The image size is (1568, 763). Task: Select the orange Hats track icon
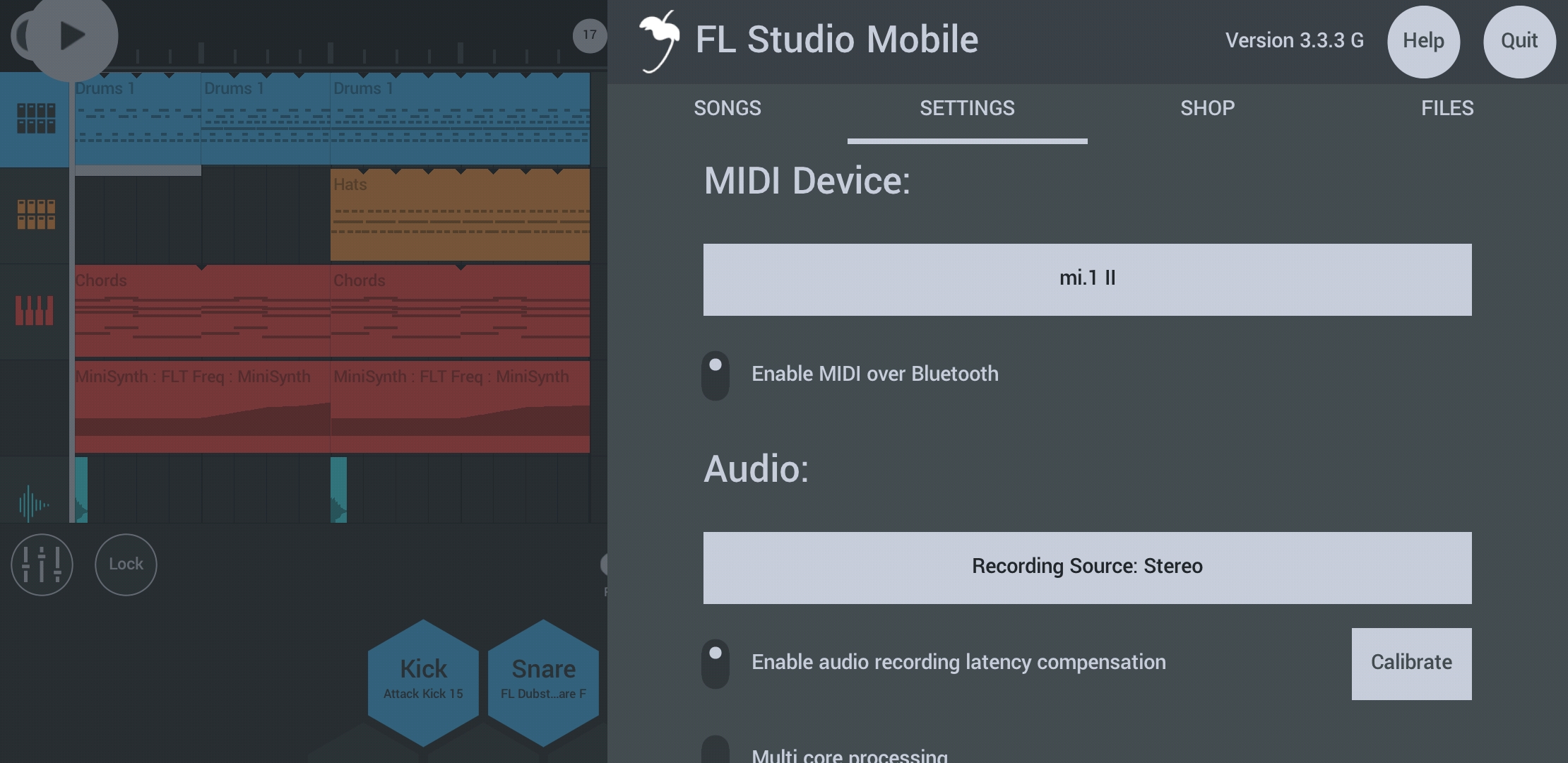point(35,215)
